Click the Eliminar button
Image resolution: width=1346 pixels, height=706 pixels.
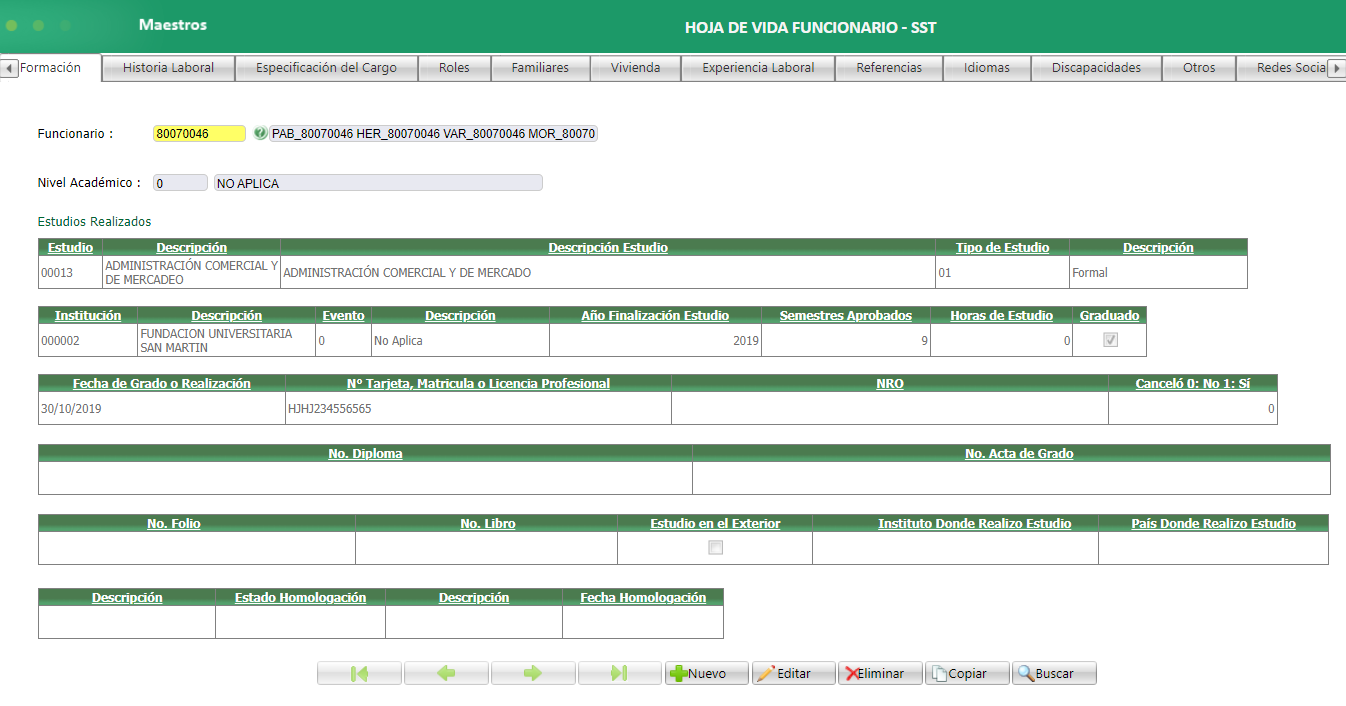coord(881,673)
